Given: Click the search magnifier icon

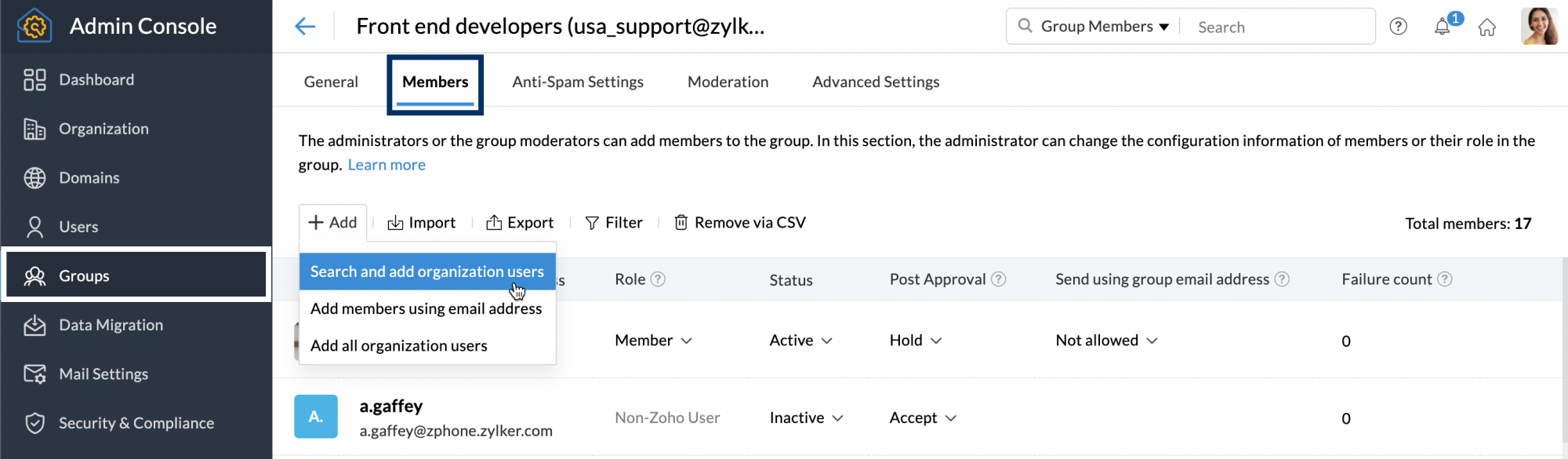Looking at the screenshot, I should pyautogui.click(x=1025, y=26).
